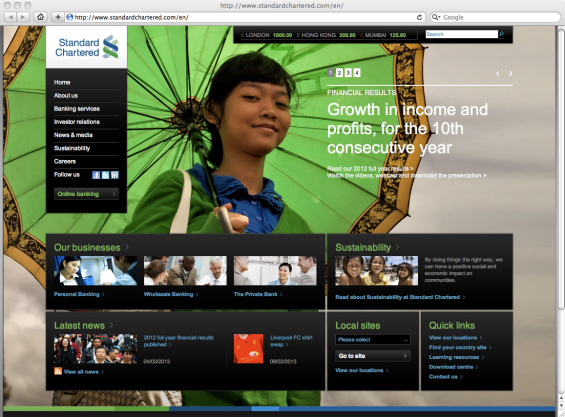The width and height of the screenshot is (565, 417).
Task: Open the Please select local sites dropdown
Action: click(373, 340)
